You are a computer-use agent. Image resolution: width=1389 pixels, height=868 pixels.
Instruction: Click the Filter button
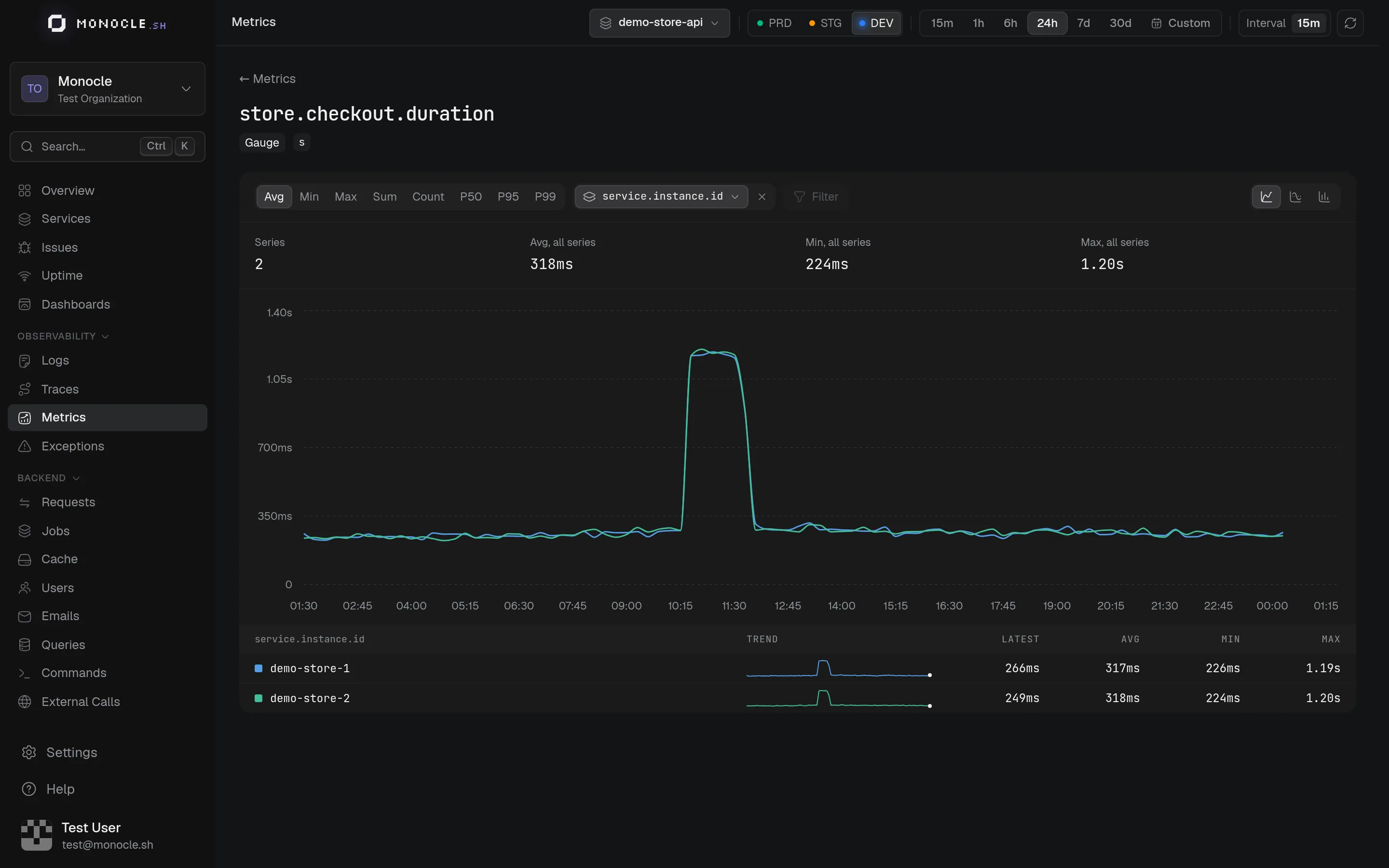pos(816,197)
